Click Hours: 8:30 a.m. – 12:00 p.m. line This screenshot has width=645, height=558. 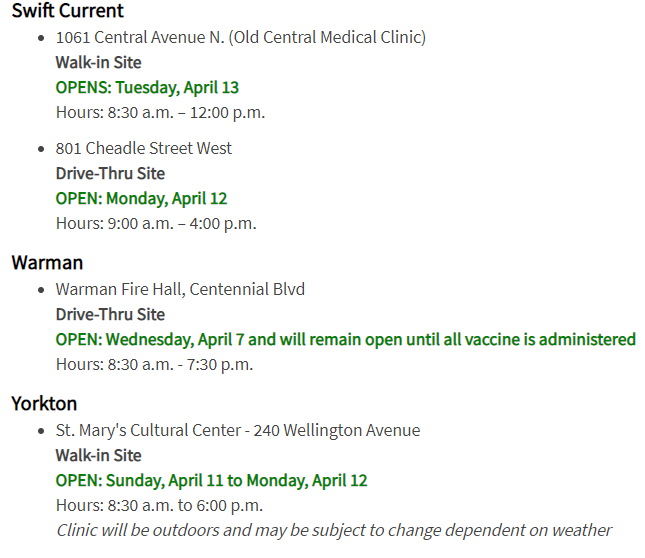[160, 113]
